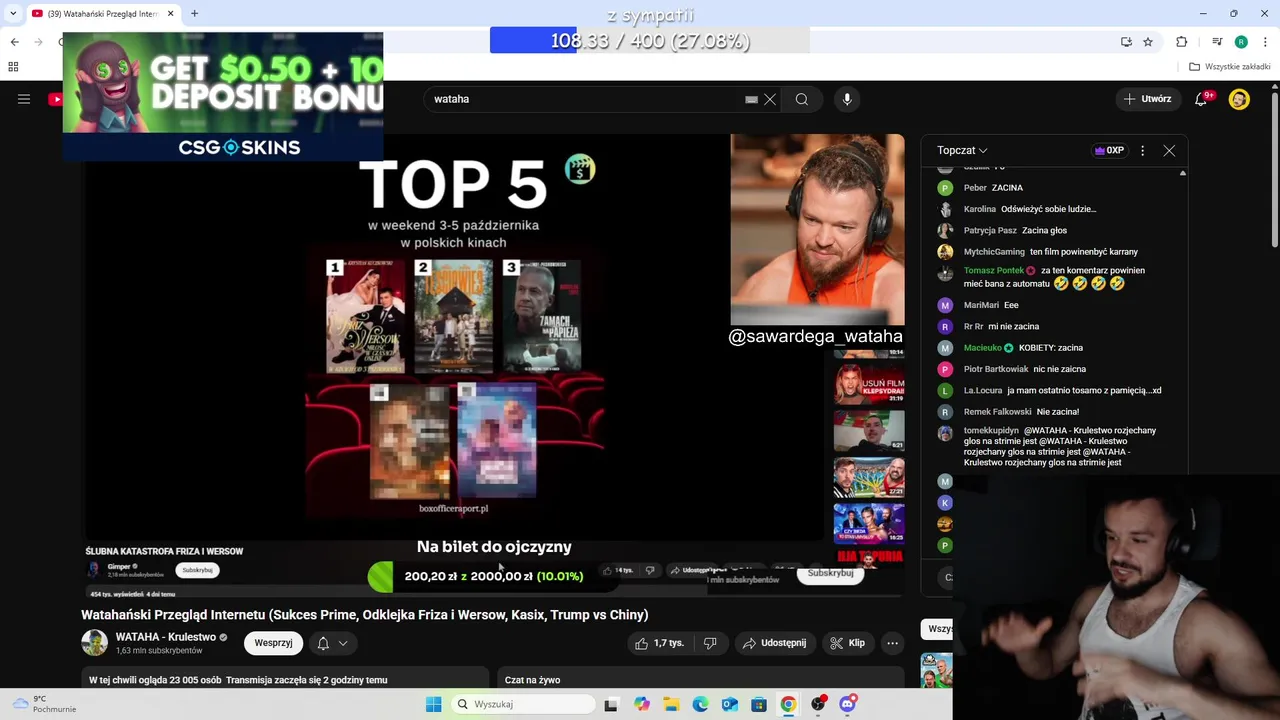Open Wszystkie zakładki bookmarks folder

tap(1230, 67)
